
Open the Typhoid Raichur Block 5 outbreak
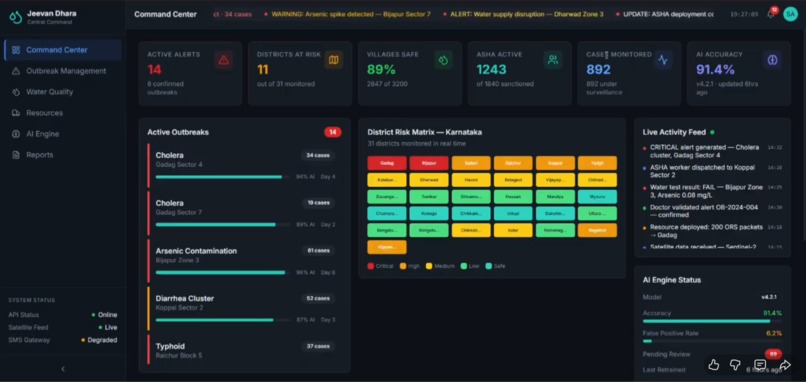(244, 350)
